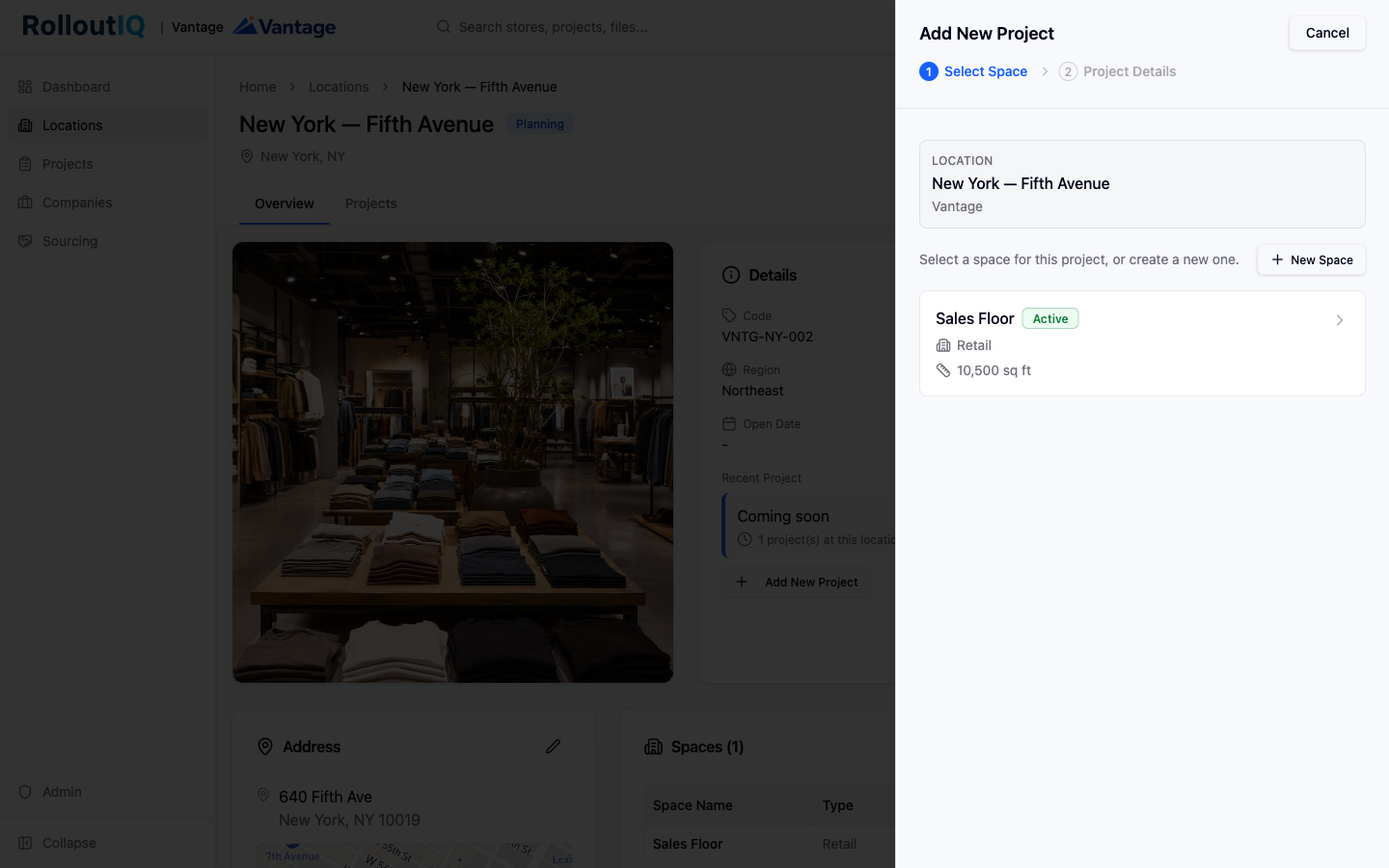Open Companies from the sidebar
1389x868 pixels.
(107, 203)
